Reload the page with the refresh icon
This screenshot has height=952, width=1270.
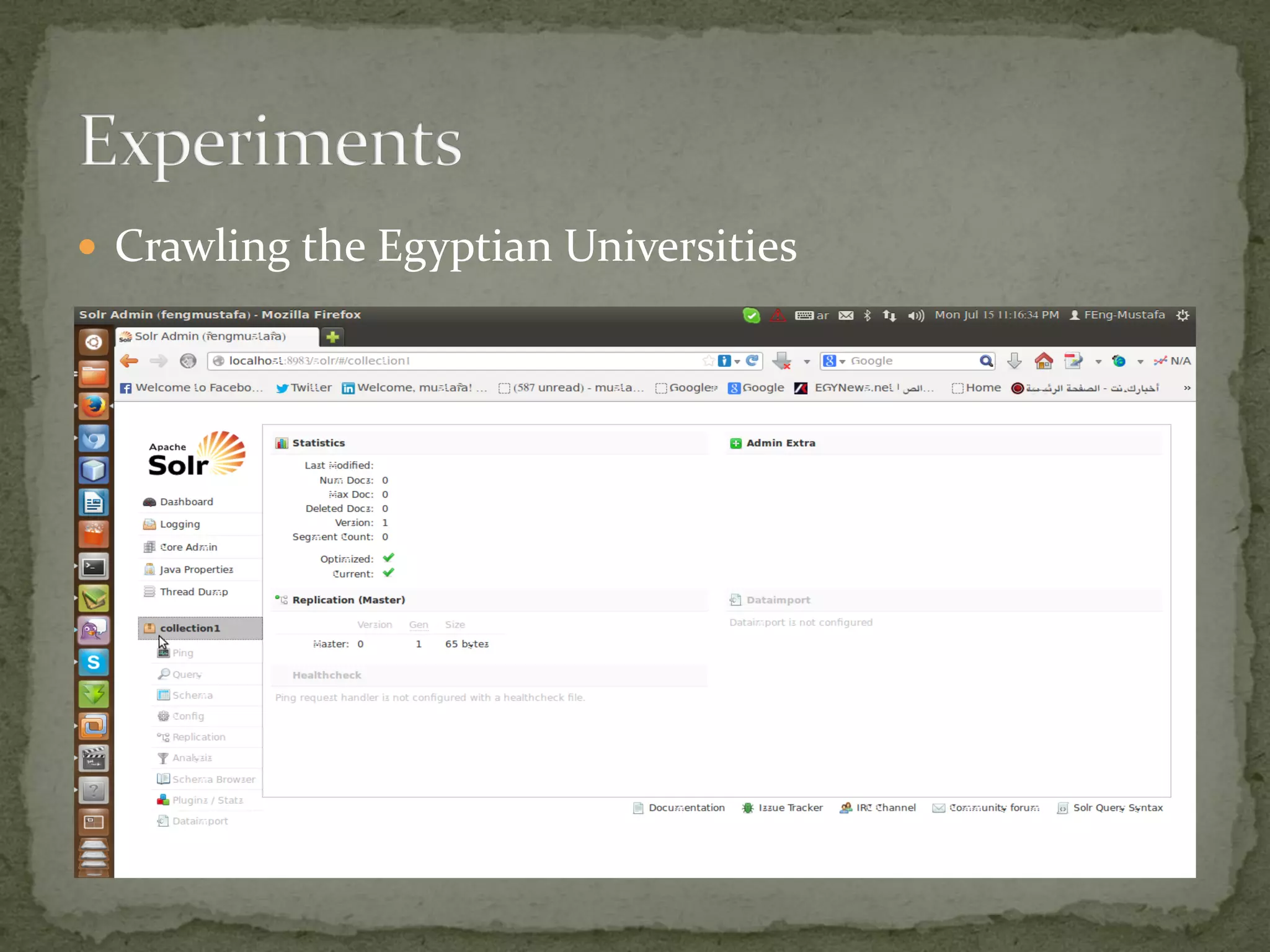[x=752, y=361]
